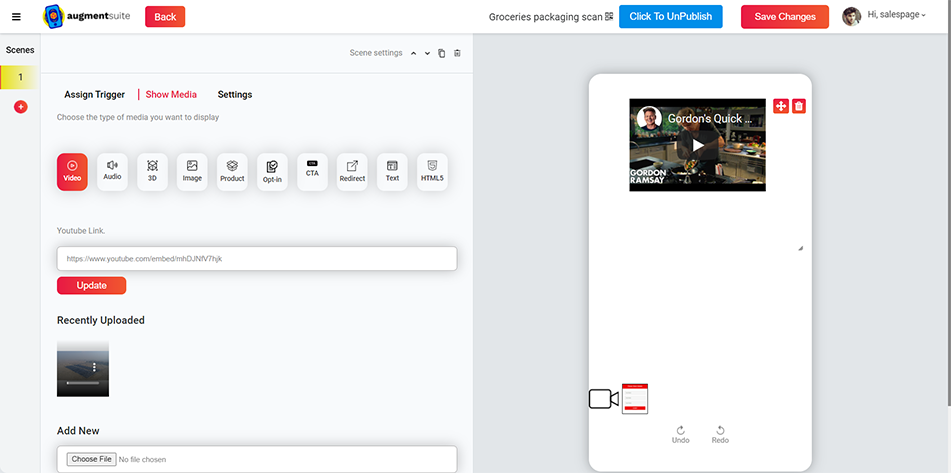Screen dimensions: 951x473
Task: Click the "Scene settings" label
Action: pyautogui.click(x=376, y=53)
